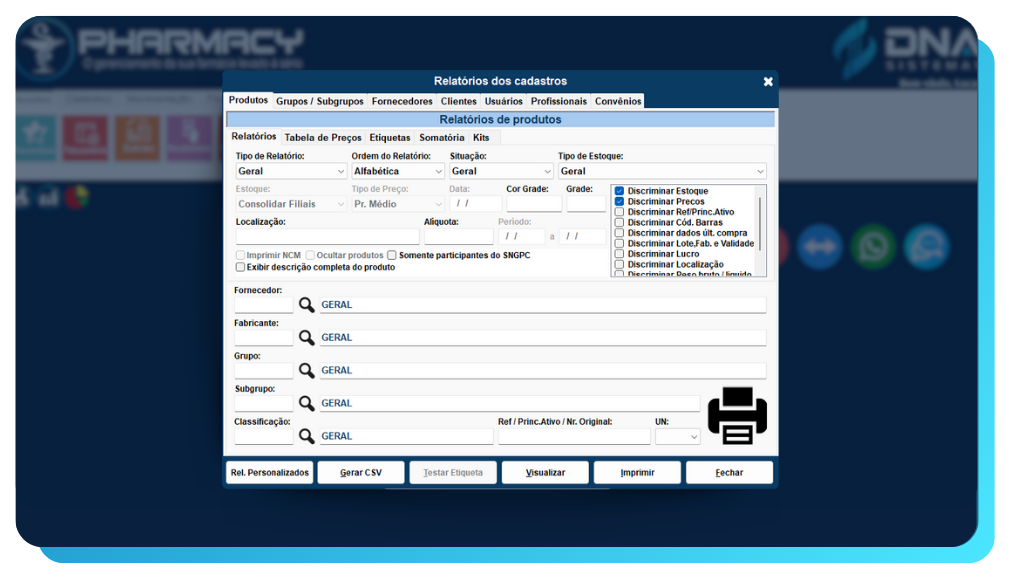
Task: Click the Grade input field
Action: click(x=586, y=204)
